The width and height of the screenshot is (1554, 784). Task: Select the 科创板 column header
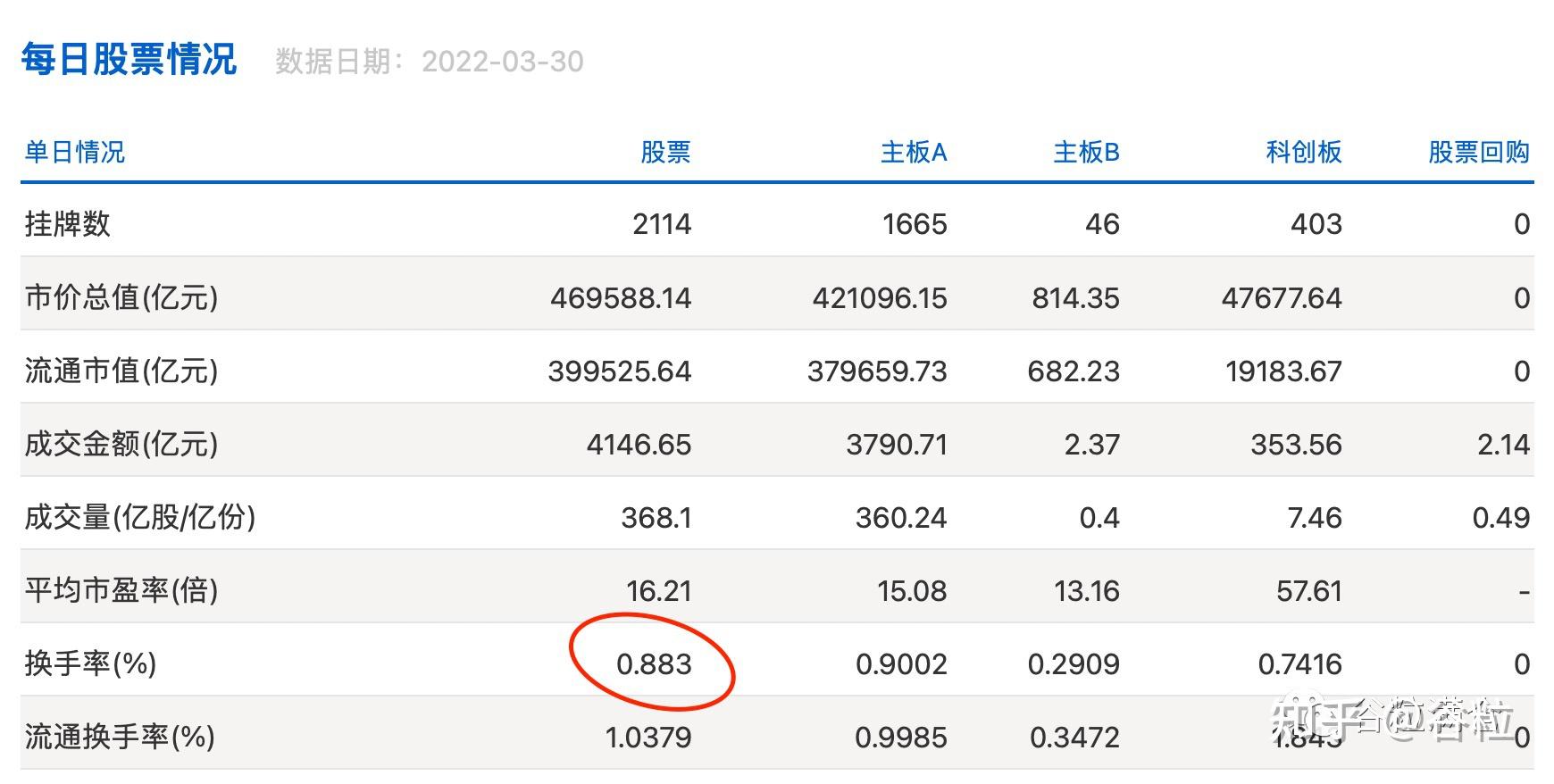(1303, 152)
